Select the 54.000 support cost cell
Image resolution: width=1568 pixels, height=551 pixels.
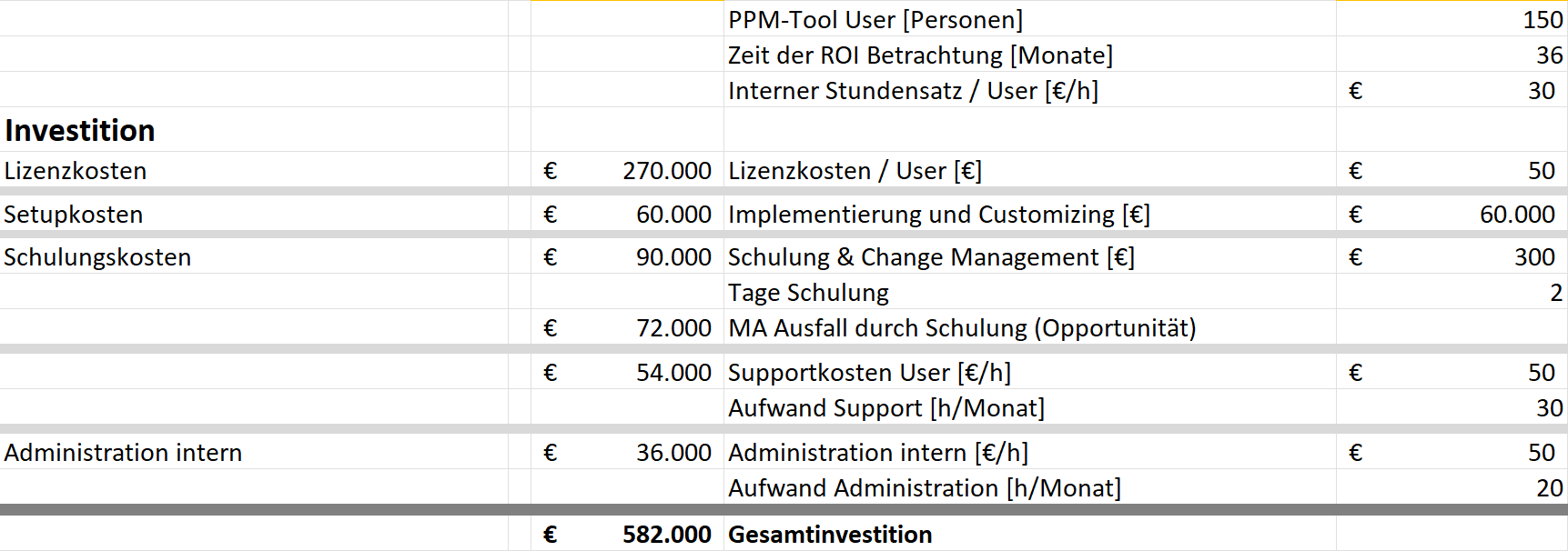[673, 373]
